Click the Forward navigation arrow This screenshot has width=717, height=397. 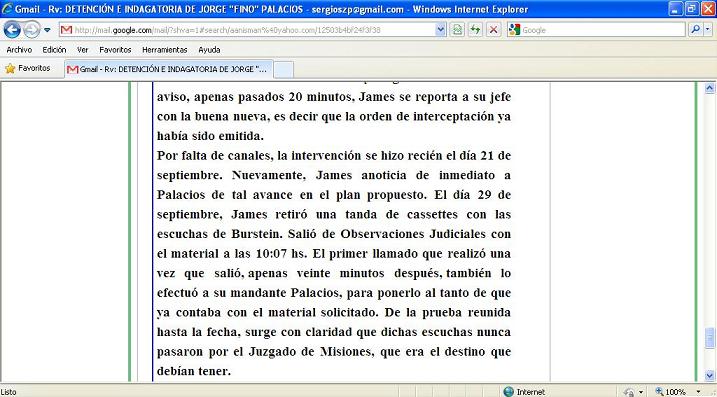point(31,30)
